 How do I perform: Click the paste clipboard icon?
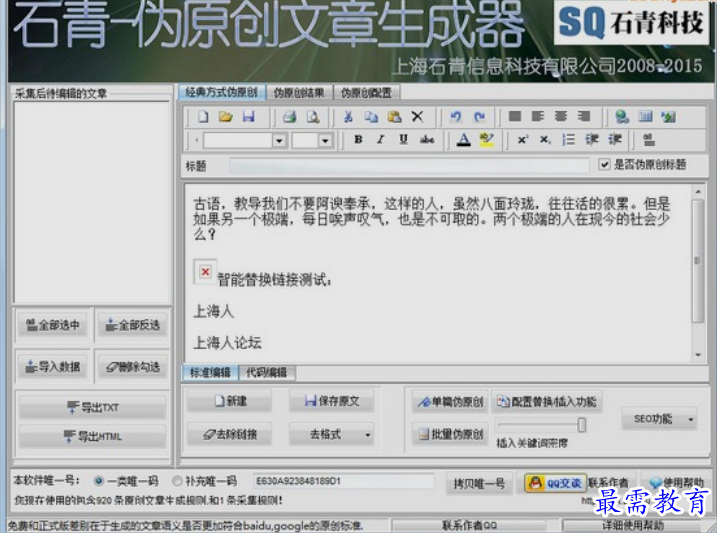pyautogui.click(x=394, y=117)
